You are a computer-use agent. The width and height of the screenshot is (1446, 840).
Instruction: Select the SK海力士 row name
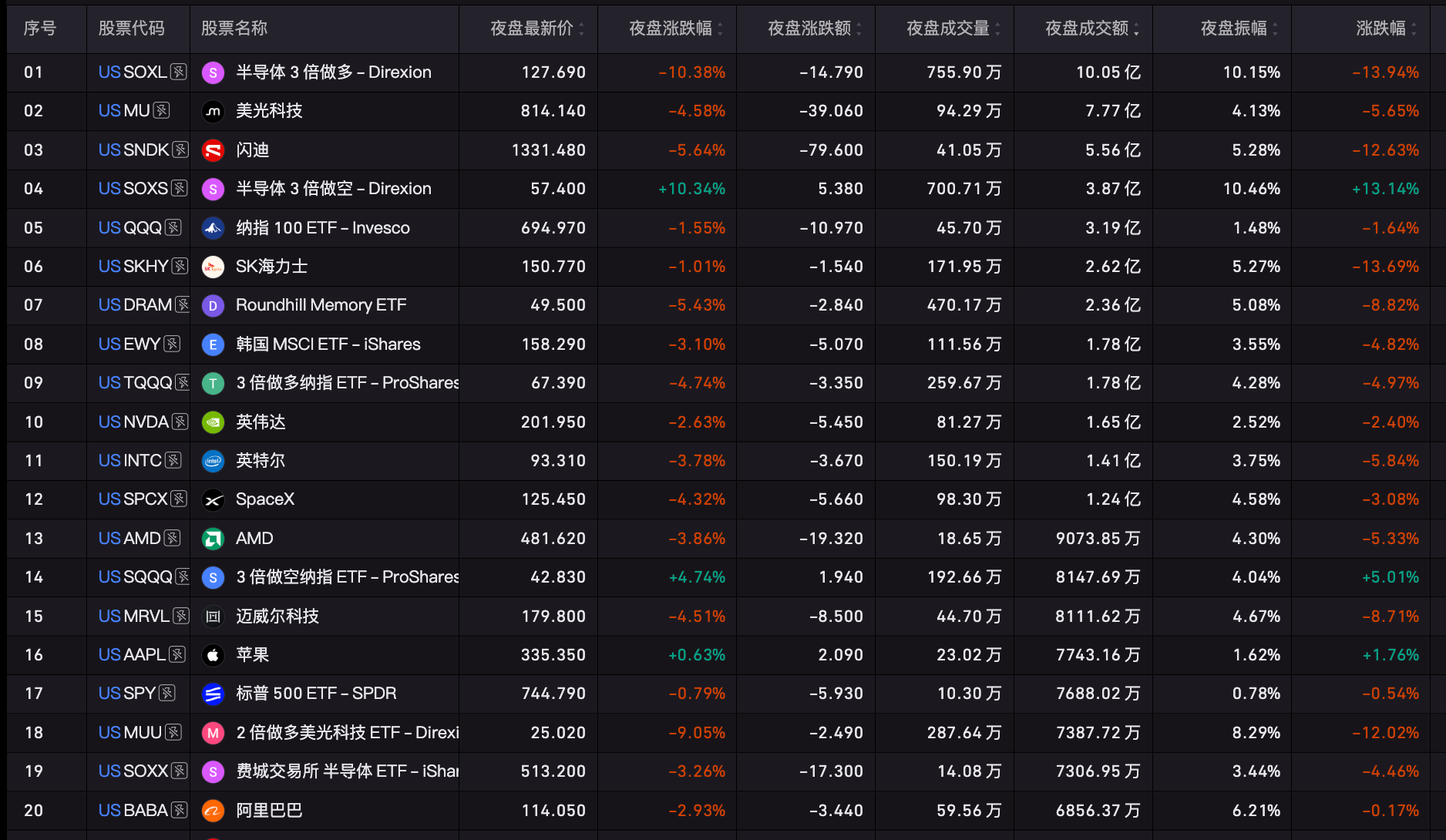point(271,267)
